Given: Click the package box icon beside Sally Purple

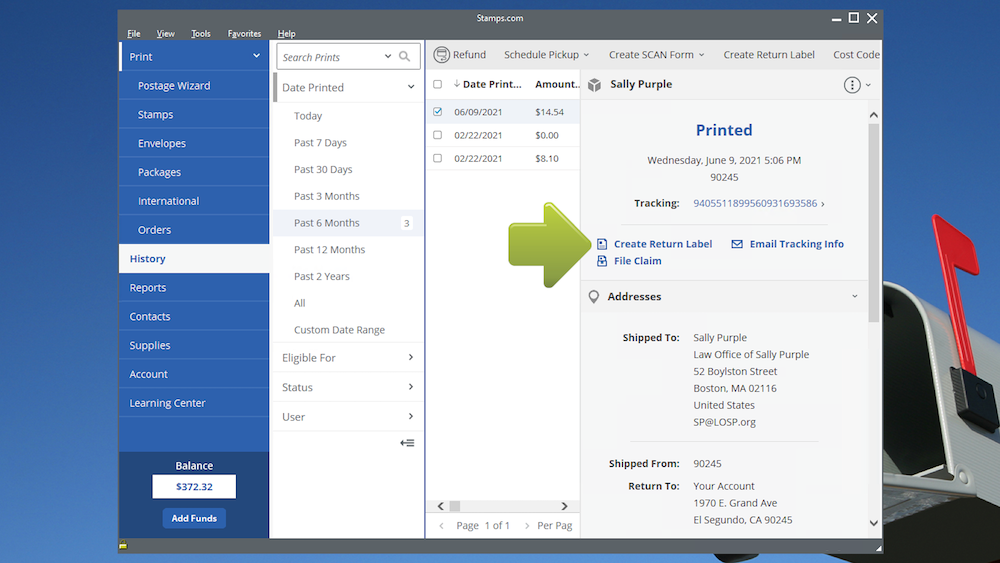Looking at the screenshot, I should (594, 85).
